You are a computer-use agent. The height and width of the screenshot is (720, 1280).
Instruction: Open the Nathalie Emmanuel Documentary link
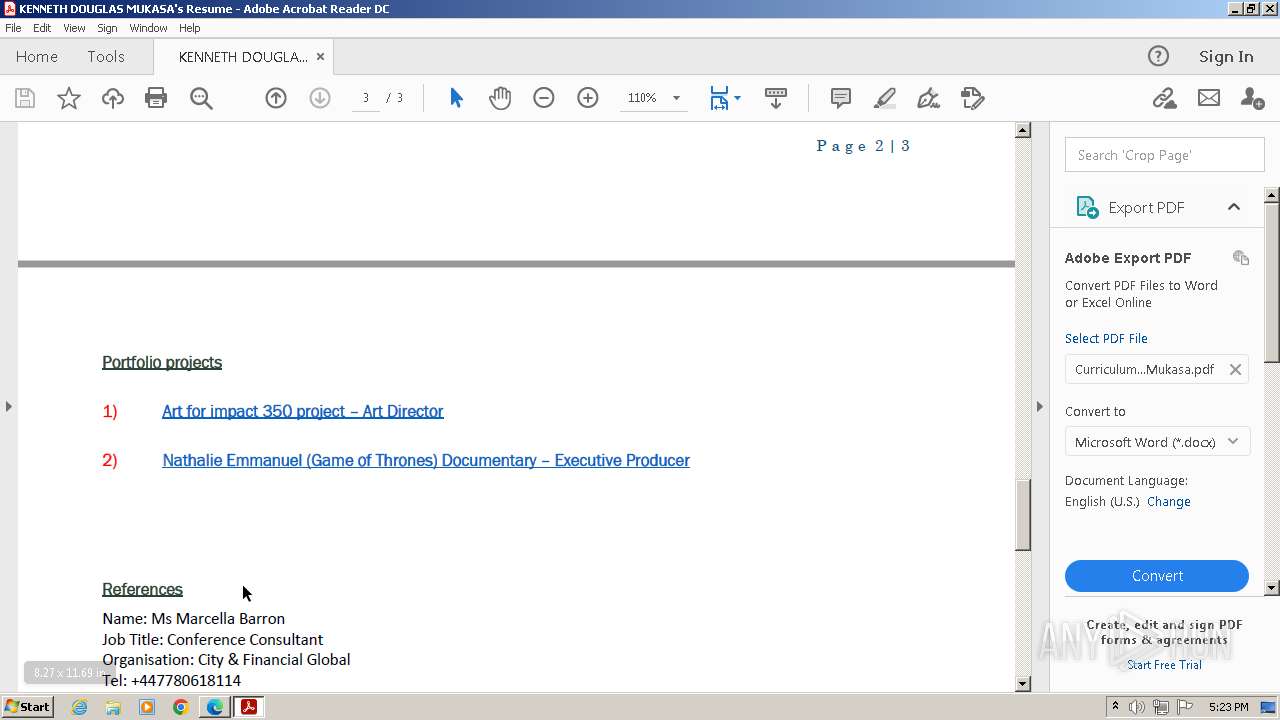coord(426,460)
